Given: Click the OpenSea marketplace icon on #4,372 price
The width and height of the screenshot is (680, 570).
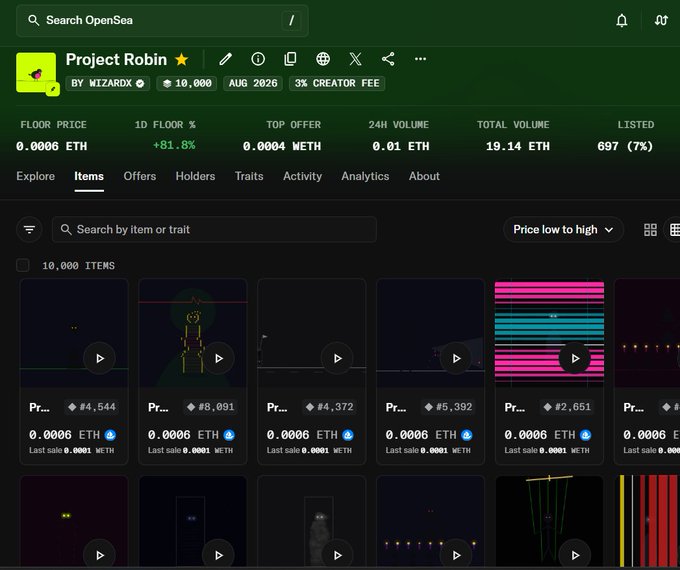Looking at the screenshot, I should [348, 435].
